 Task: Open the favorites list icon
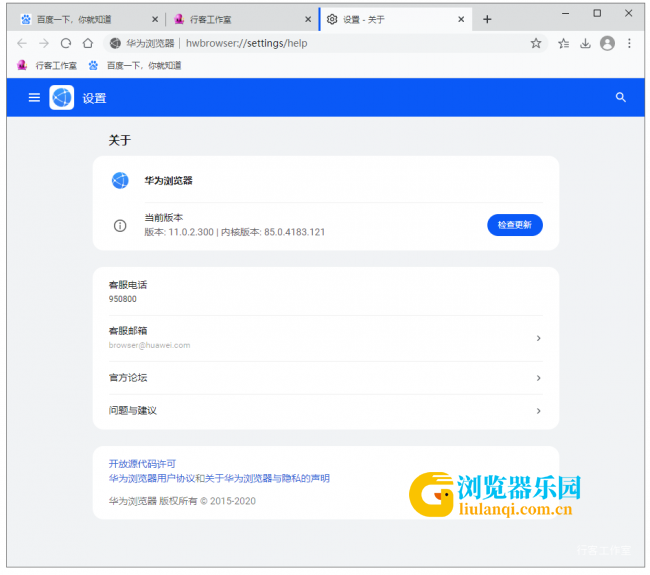click(563, 44)
